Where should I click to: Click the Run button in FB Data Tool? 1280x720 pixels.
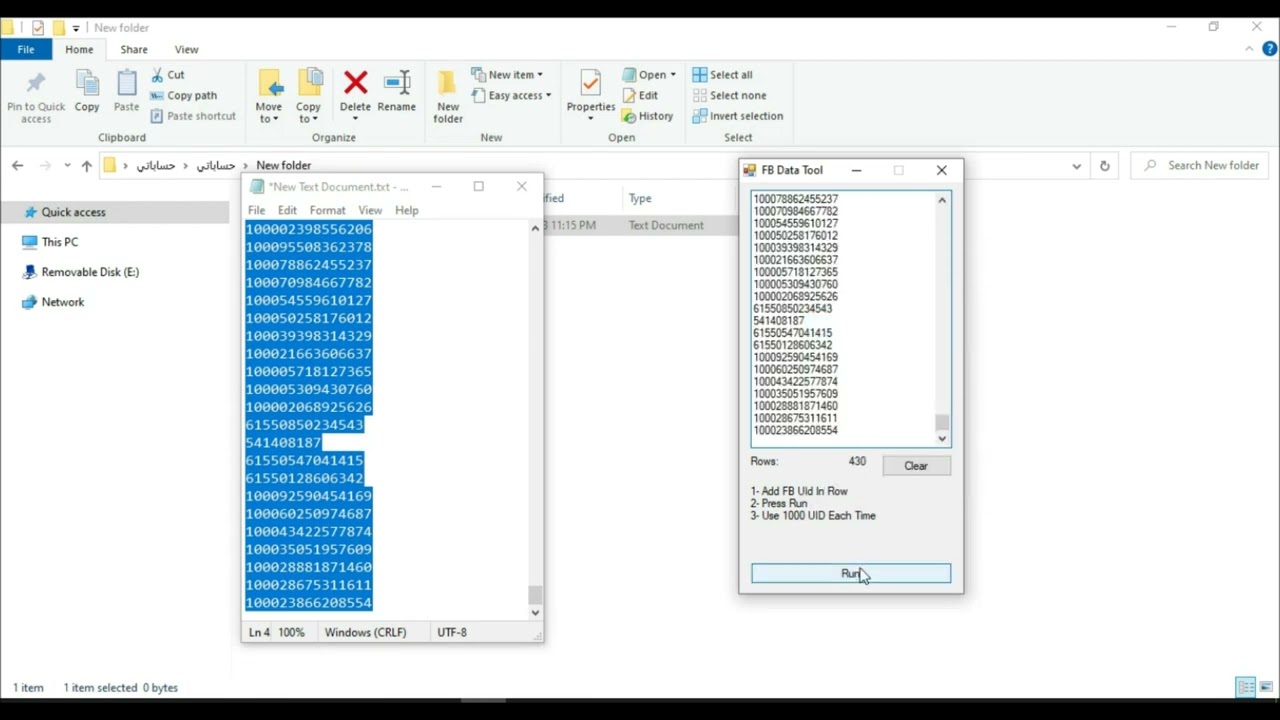coord(851,573)
